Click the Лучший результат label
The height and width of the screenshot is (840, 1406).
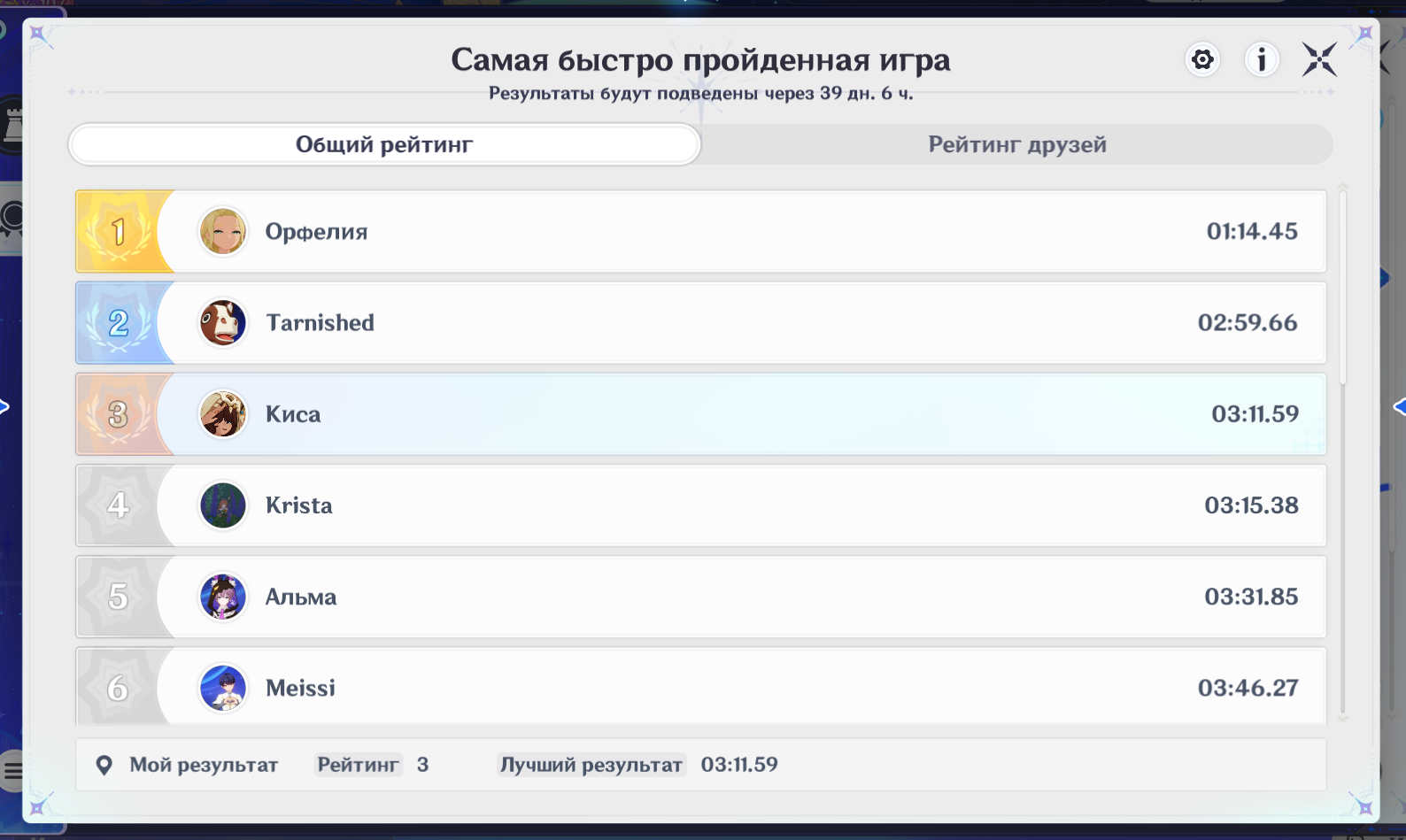591,765
